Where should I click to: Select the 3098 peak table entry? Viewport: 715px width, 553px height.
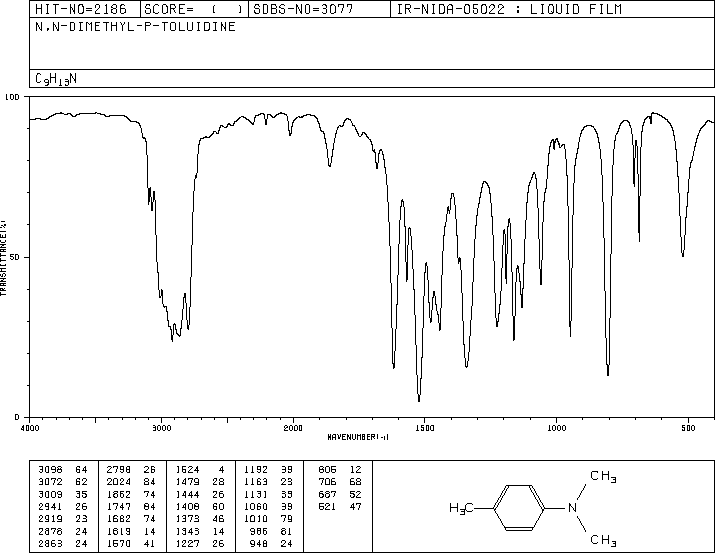pos(51,470)
